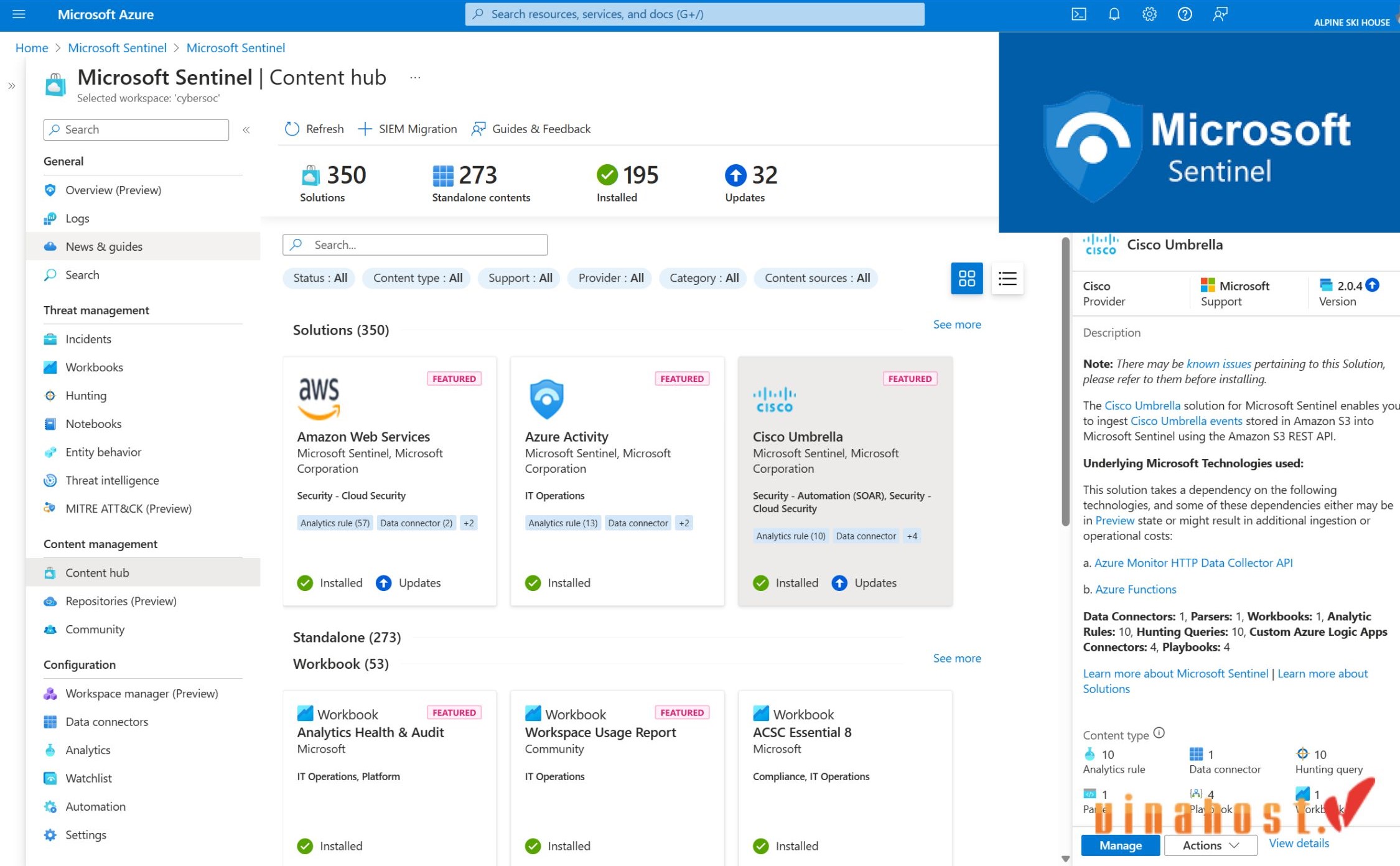Open Guides & Feedback

click(x=531, y=129)
